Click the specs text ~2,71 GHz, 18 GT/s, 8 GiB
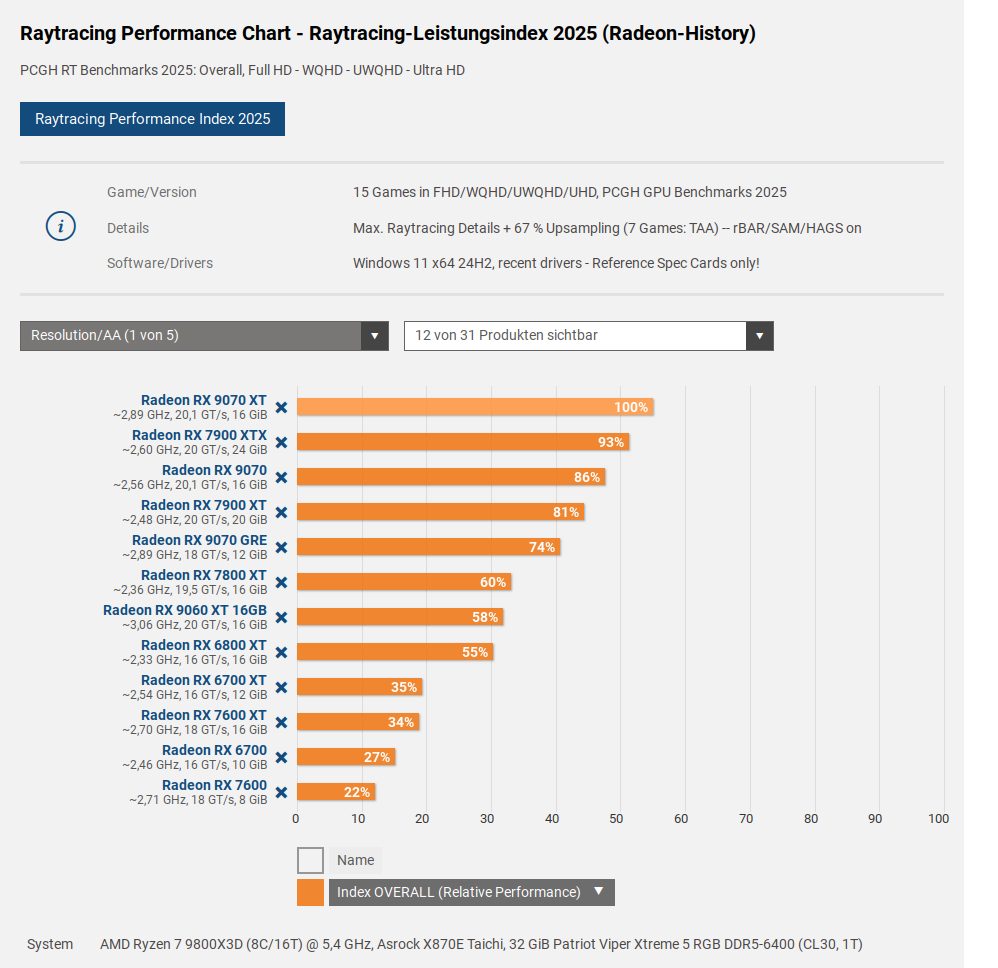The width and height of the screenshot is (998, 968). (198, 800)
